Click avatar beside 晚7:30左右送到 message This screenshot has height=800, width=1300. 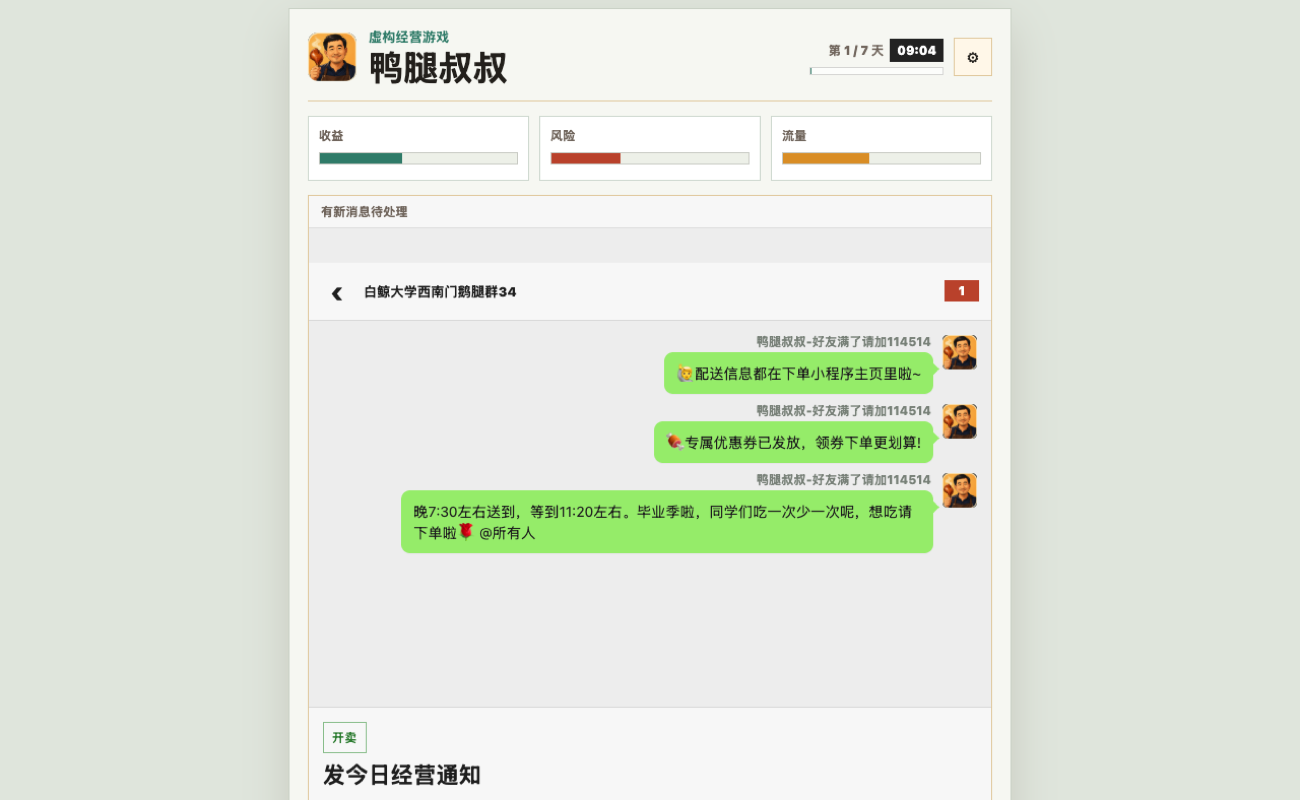[x=959, y=490]
